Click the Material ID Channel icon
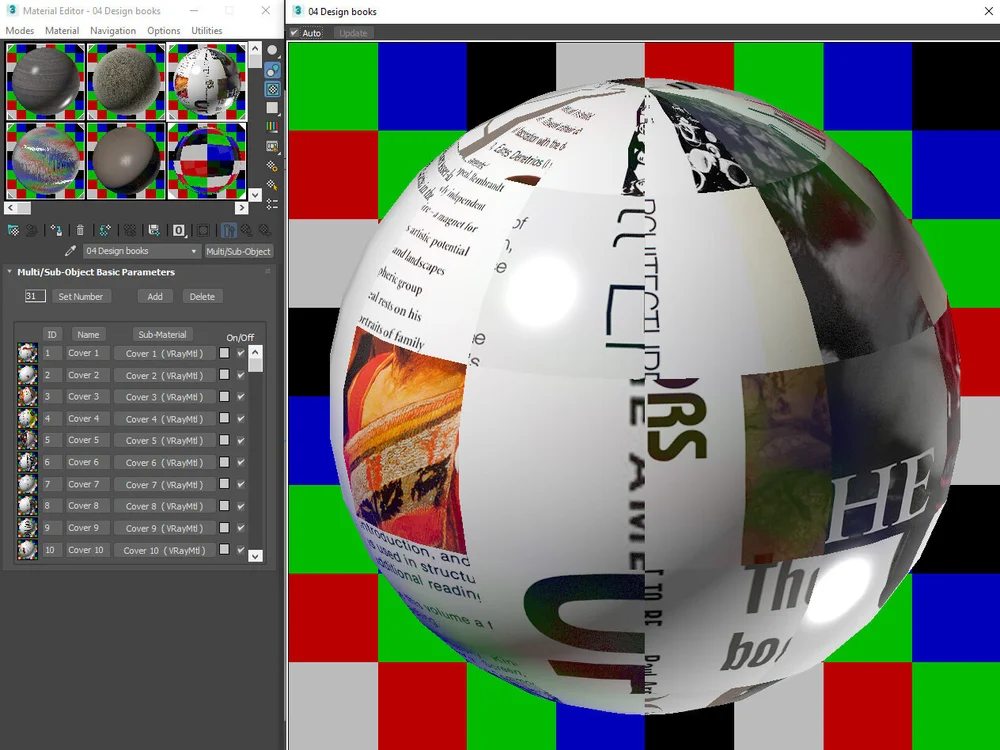Viewport: 1000px width, 750px height. point(178,231)
